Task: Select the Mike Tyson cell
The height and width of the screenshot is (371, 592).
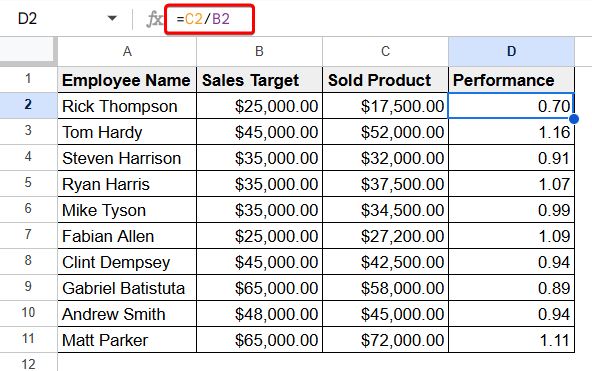Action: 127,210
